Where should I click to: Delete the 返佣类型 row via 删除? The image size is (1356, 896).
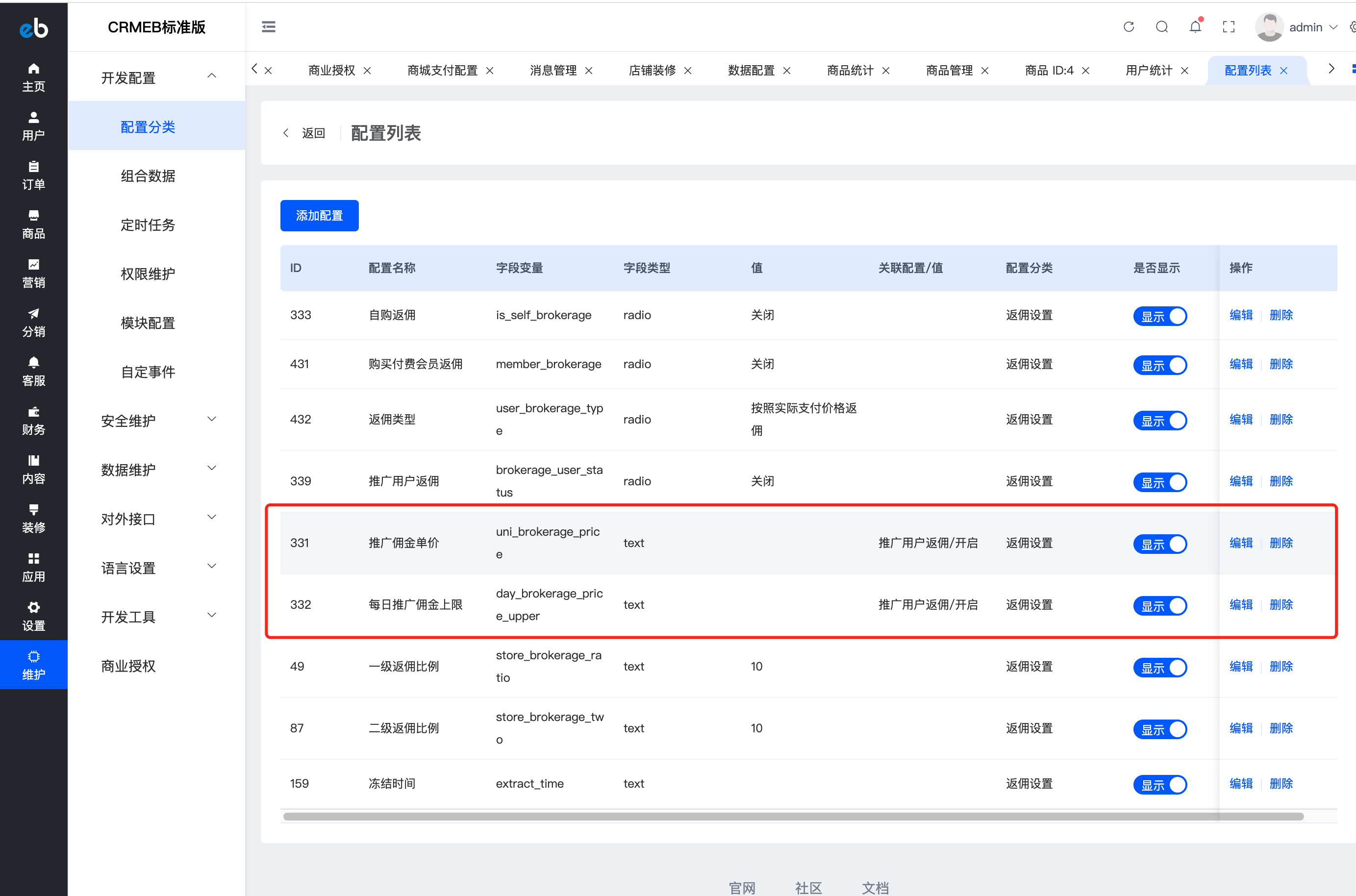click(1281, 420)
